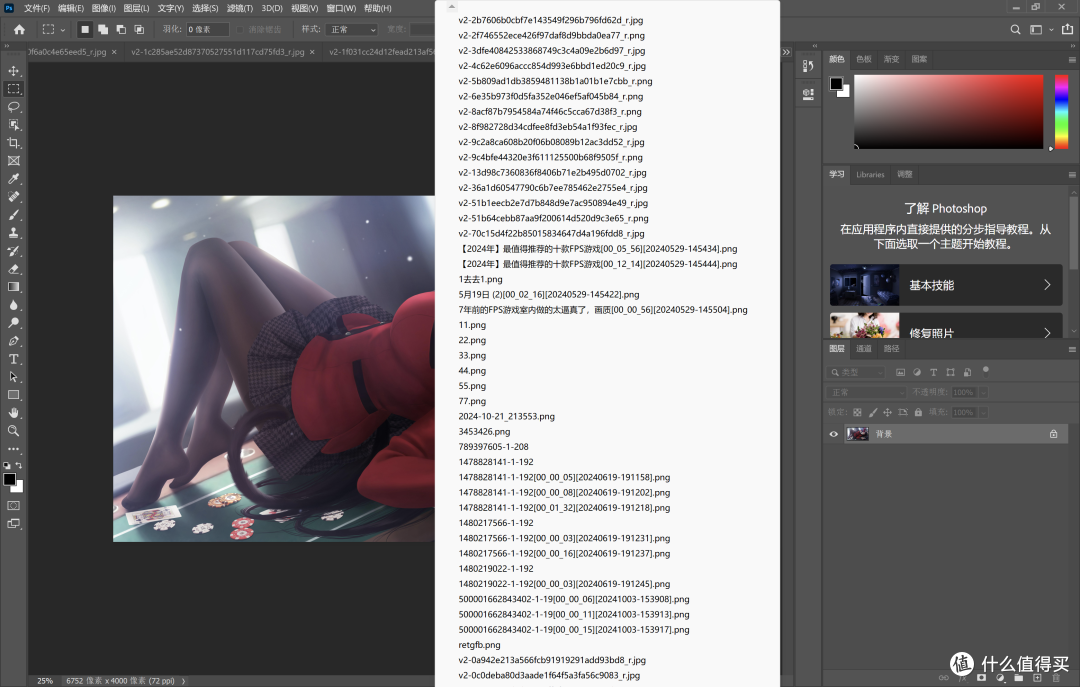The height and width of the screenshot is (687, 1080).
Task: Choose Subtract from Selection mode
Action: (x=121, y=30)
